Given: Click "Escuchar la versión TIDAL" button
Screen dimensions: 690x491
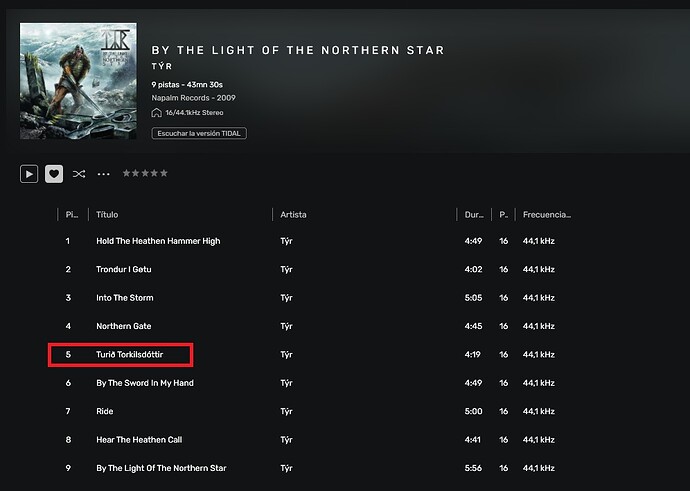Looking at the screenshot, I should tap(199, 133).
